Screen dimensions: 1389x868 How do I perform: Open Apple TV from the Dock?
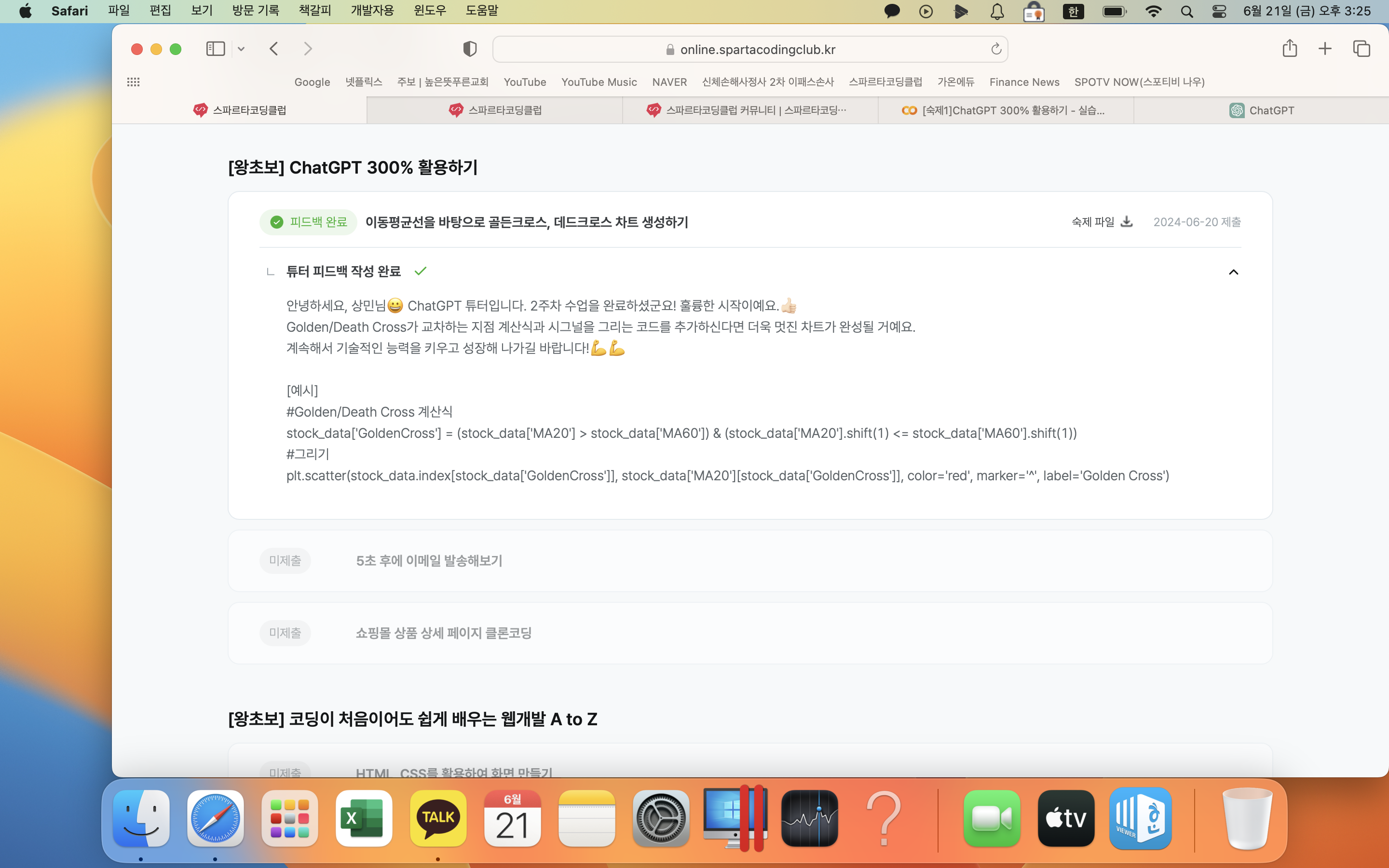click(x=1066, y=819)
